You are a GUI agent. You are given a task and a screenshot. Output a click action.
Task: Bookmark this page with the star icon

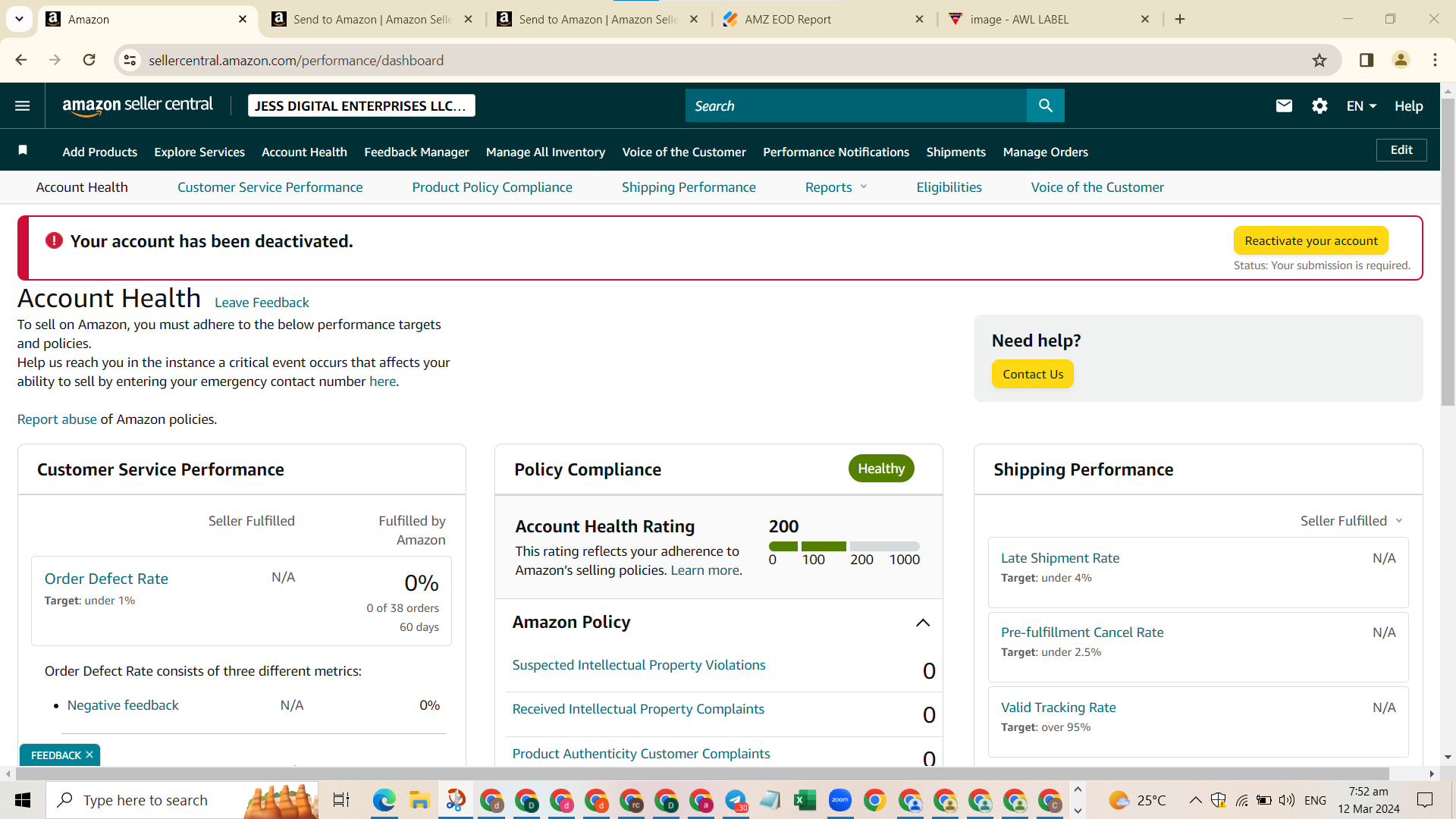(1319, 61)
